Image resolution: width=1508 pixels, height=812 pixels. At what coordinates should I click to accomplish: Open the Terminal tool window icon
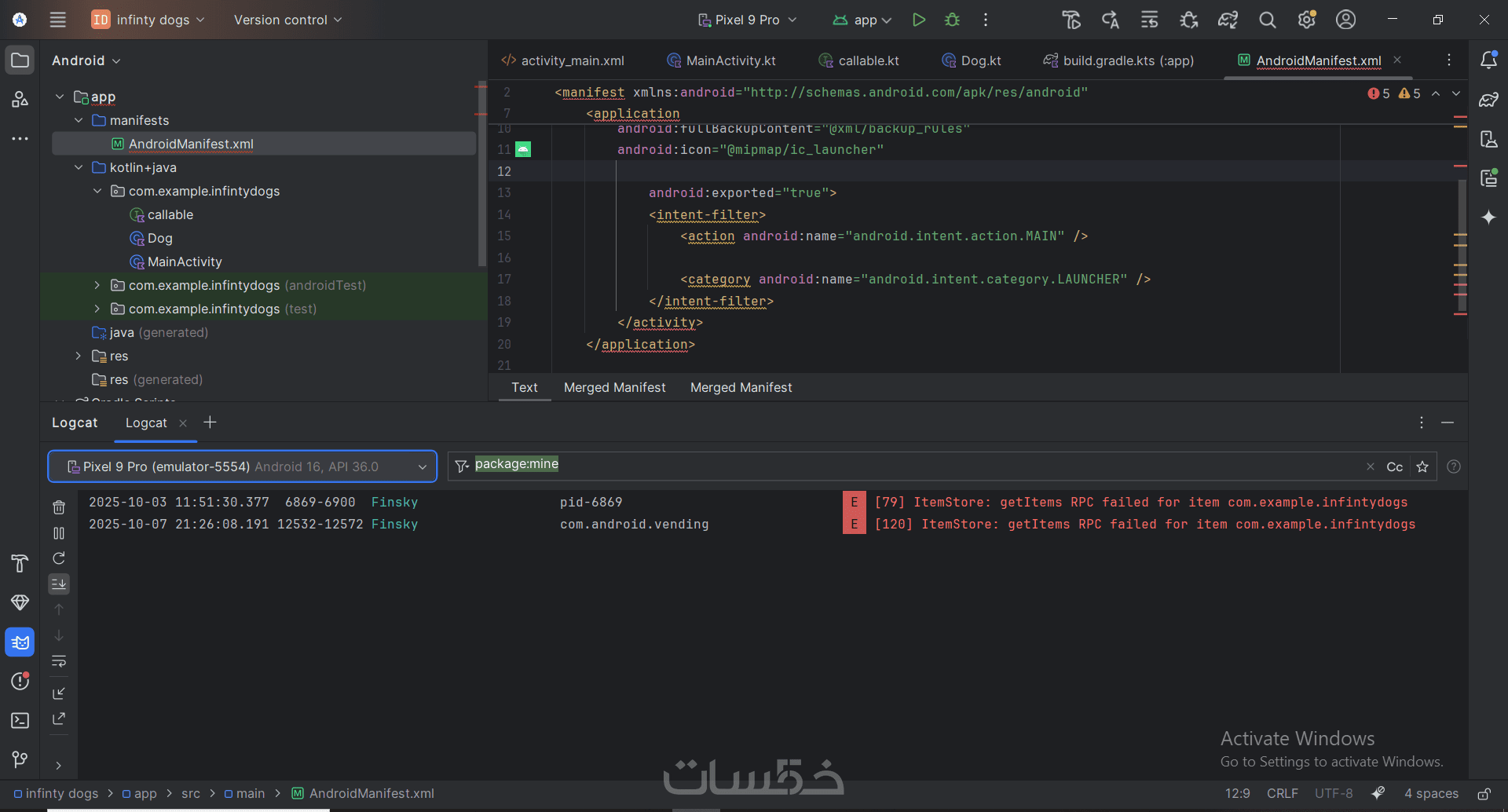(20, 720)
